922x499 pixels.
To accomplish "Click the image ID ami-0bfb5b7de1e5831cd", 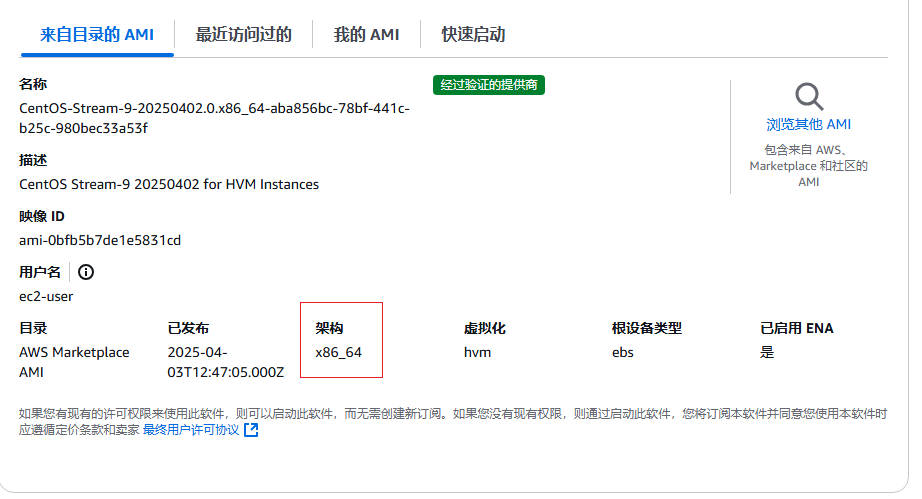I will click(100, 240).
